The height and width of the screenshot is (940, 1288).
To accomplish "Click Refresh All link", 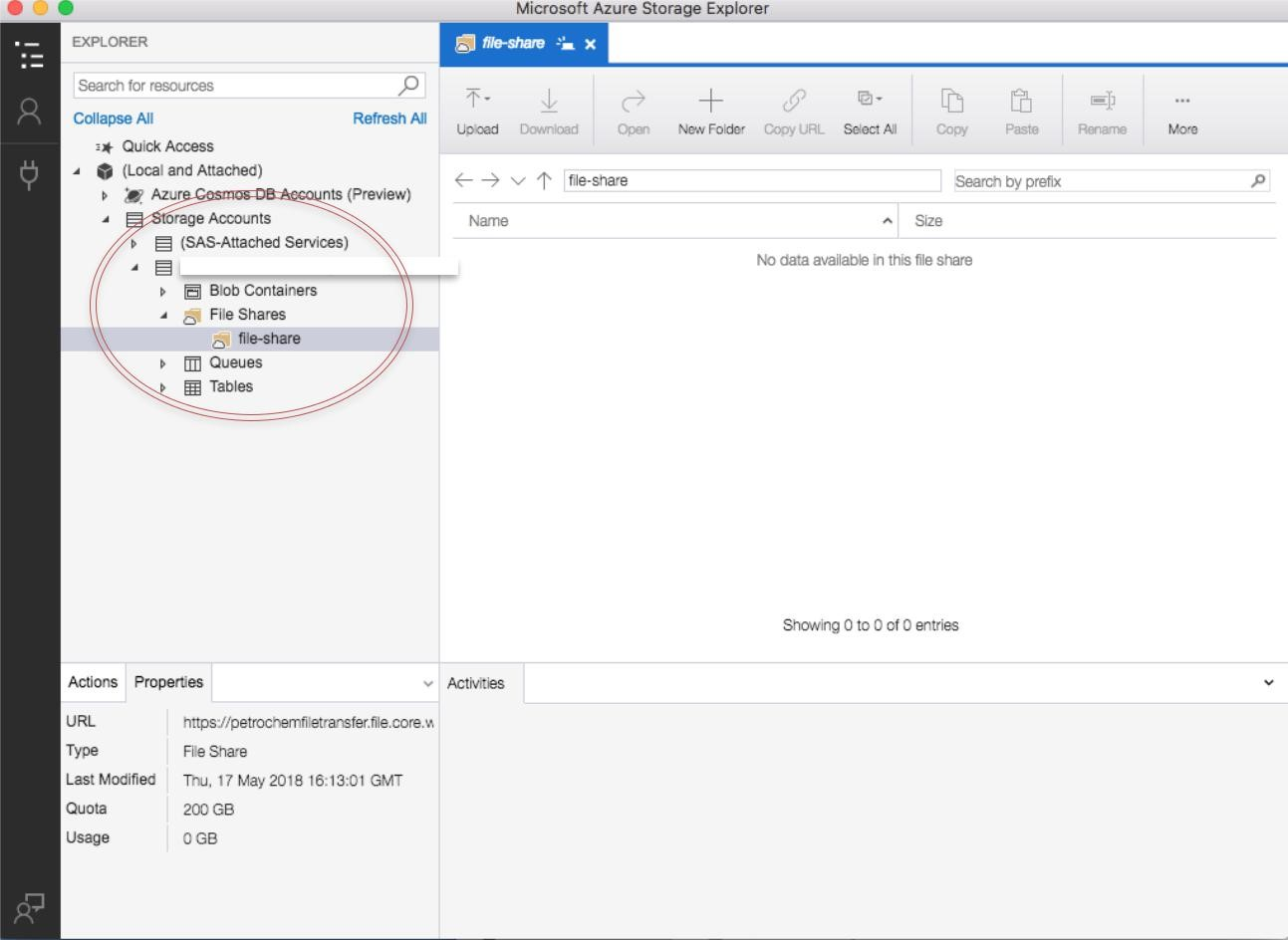I will pyautogui.click(x=389, y=118).
